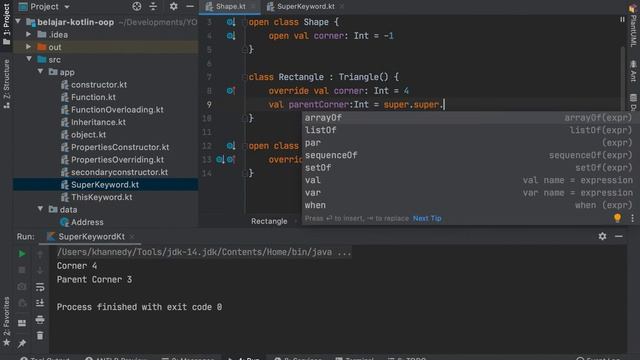Collapse the belajar-kotlin-oop root node
Viewport: 640px width, 360px height.
pos(18,21)
